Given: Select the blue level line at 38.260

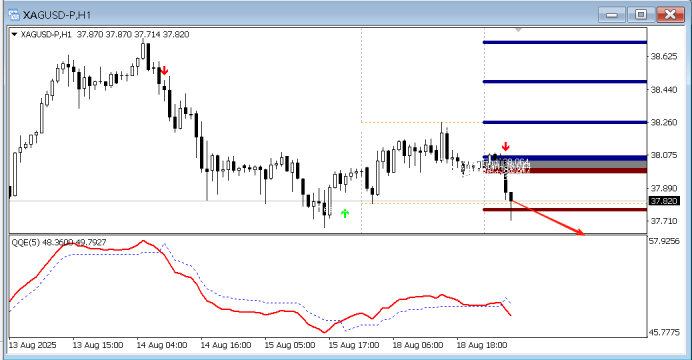Looking at the screenshot, I should (x=565, y=122).
